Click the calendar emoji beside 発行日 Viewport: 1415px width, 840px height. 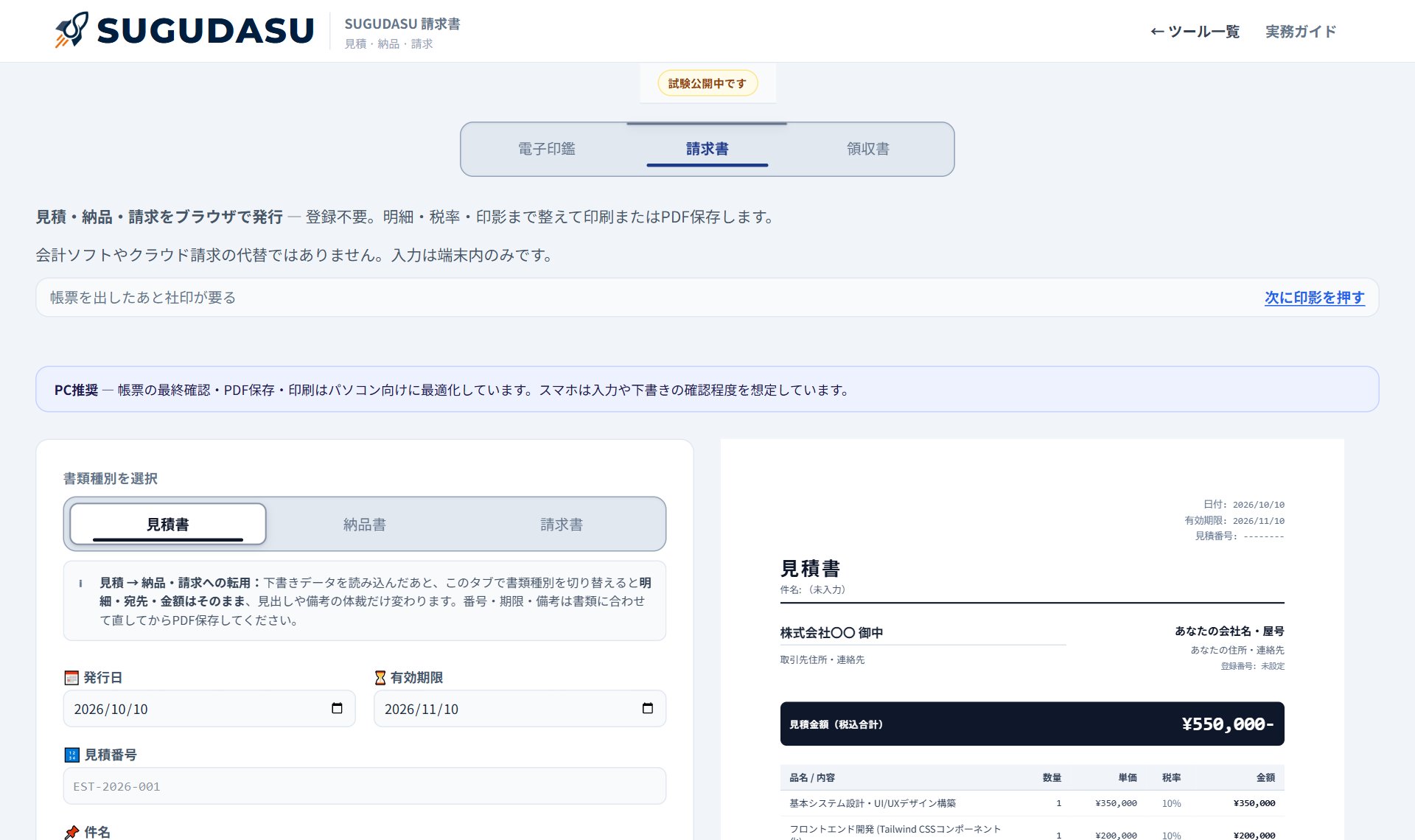click(x=71, y=677)
